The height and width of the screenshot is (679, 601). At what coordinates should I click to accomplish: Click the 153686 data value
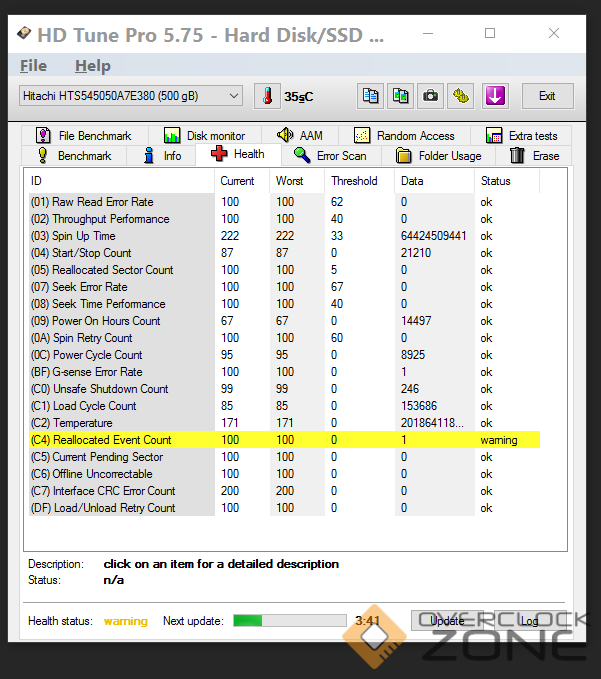[x=419, y=406]
